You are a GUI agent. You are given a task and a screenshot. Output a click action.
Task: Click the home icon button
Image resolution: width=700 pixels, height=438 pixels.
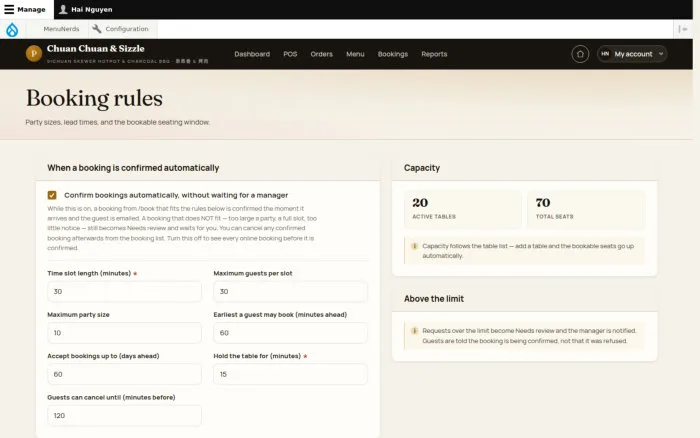580,54
